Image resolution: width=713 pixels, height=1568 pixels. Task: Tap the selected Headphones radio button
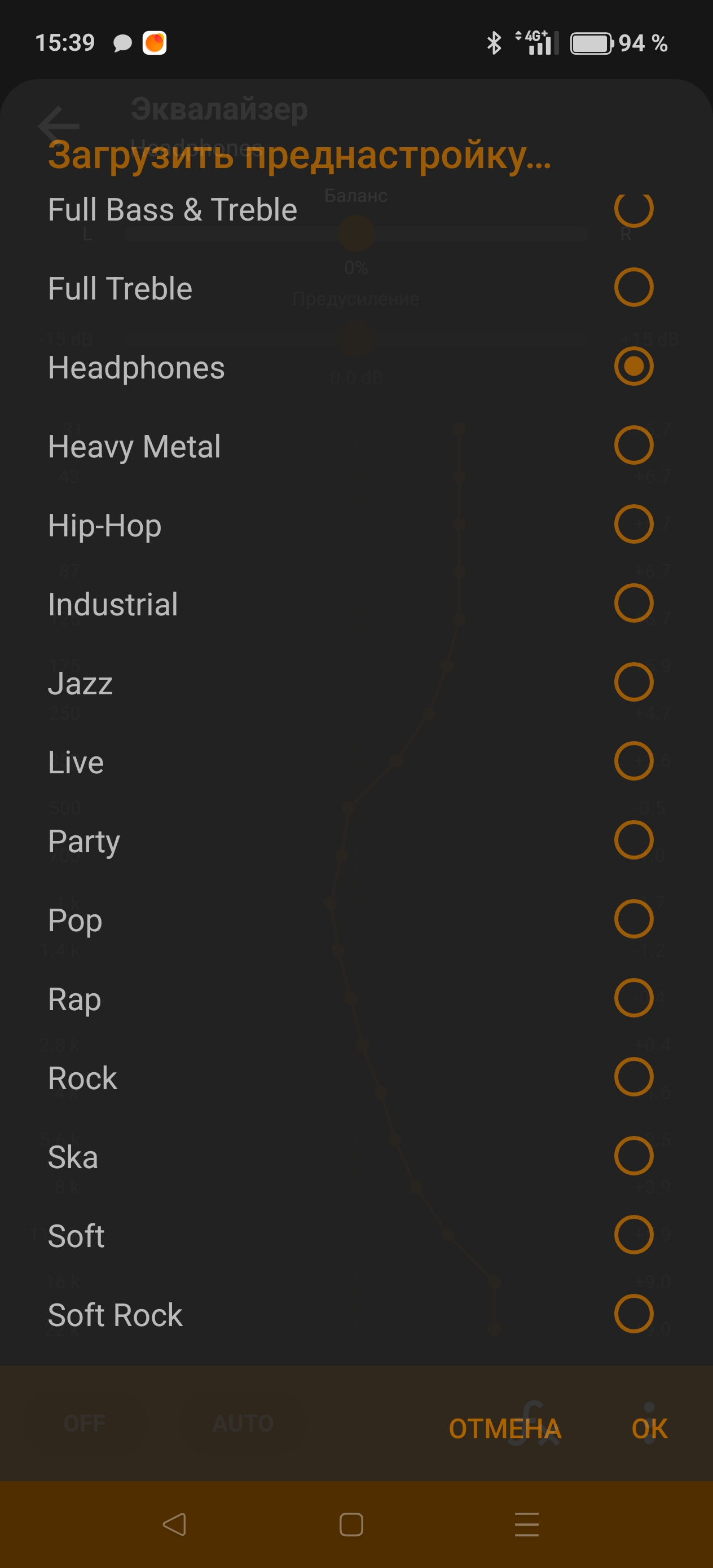(633, 367)
